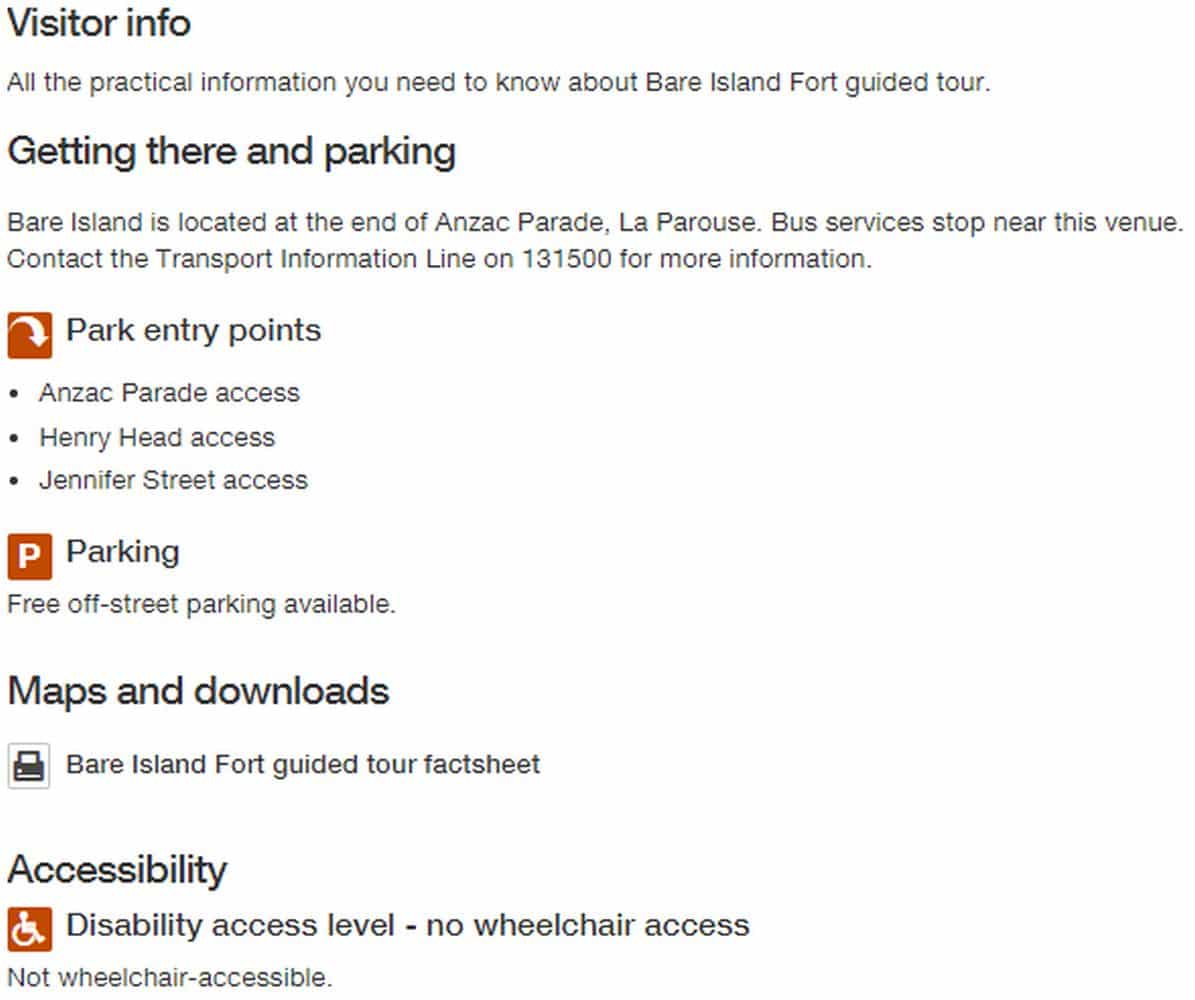Click the Bare Island location paragraph

click(x=595, y=241)
